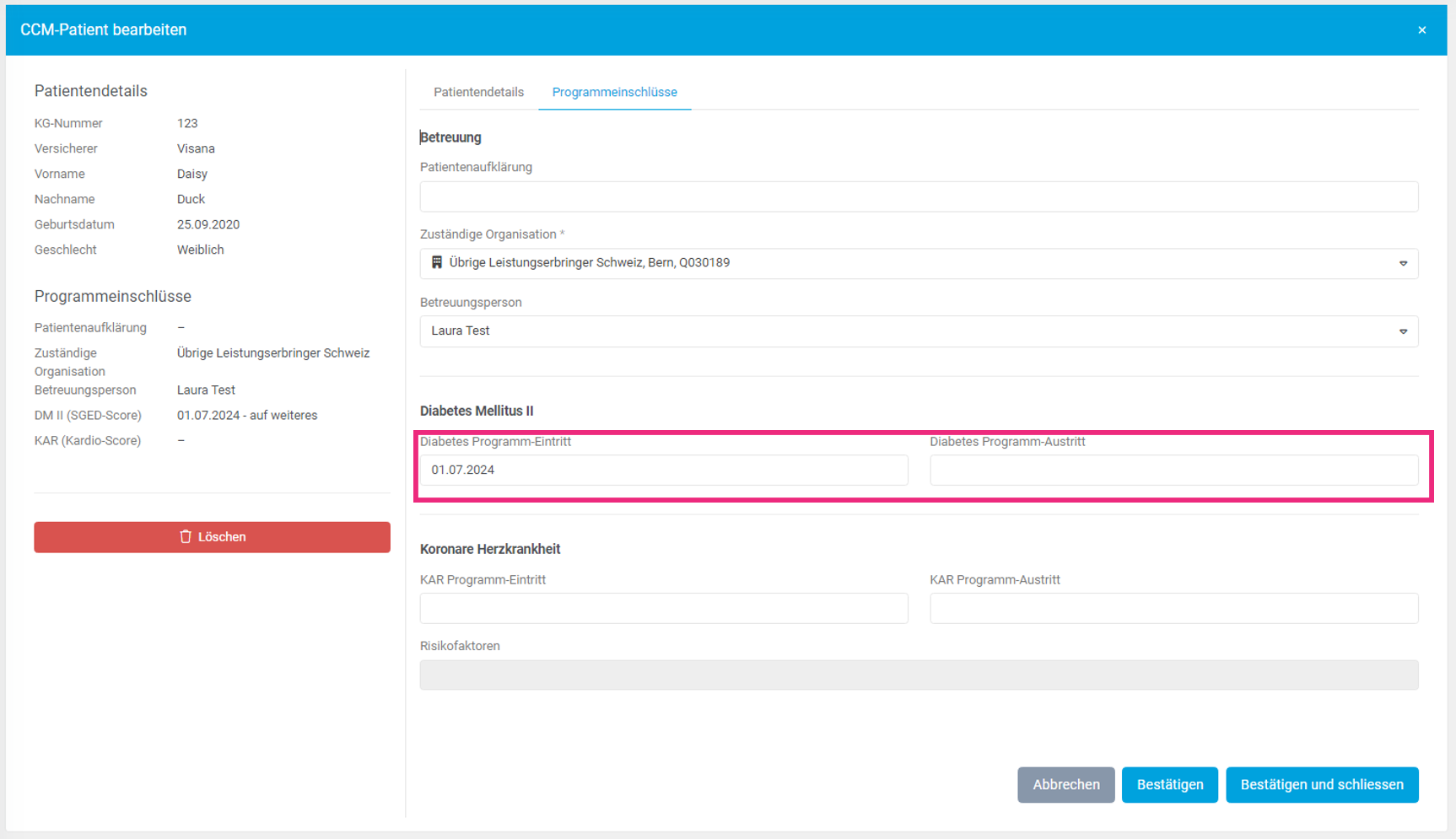Select the Laura Test value in Betreuungsperson

tap(461, 331)
